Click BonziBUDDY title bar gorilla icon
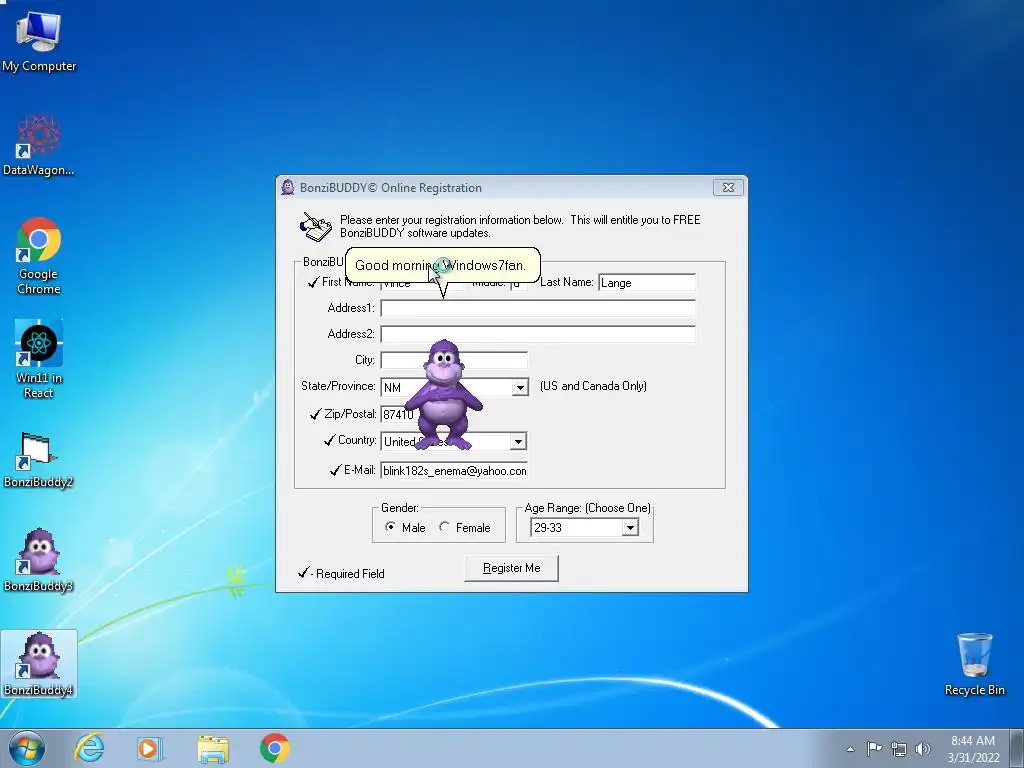The width and height of the screenshot is (1024, 768). click(x=288, y=187)
